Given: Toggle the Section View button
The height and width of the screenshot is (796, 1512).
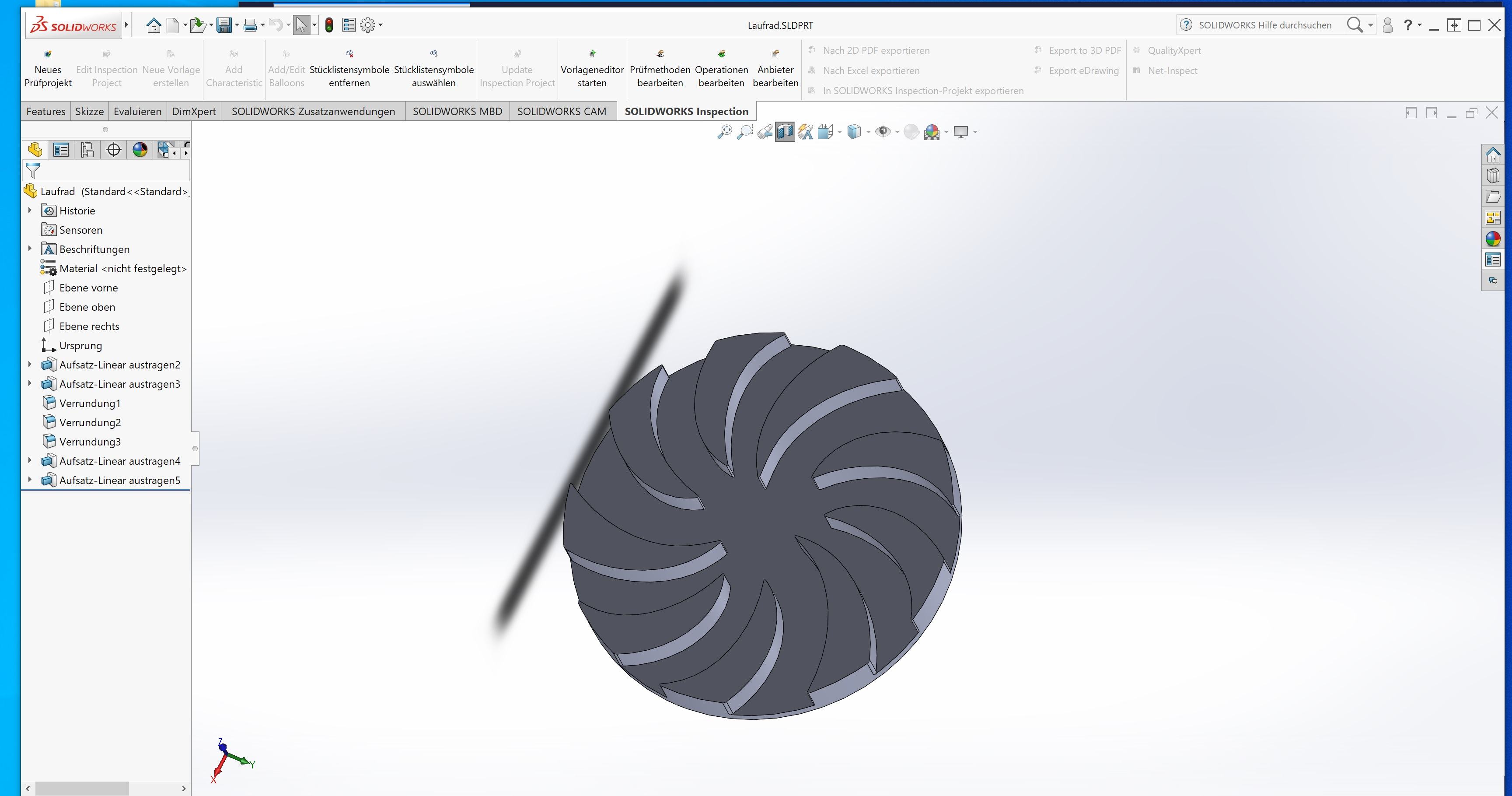Looking at the screenshot, I should [785, 132].
